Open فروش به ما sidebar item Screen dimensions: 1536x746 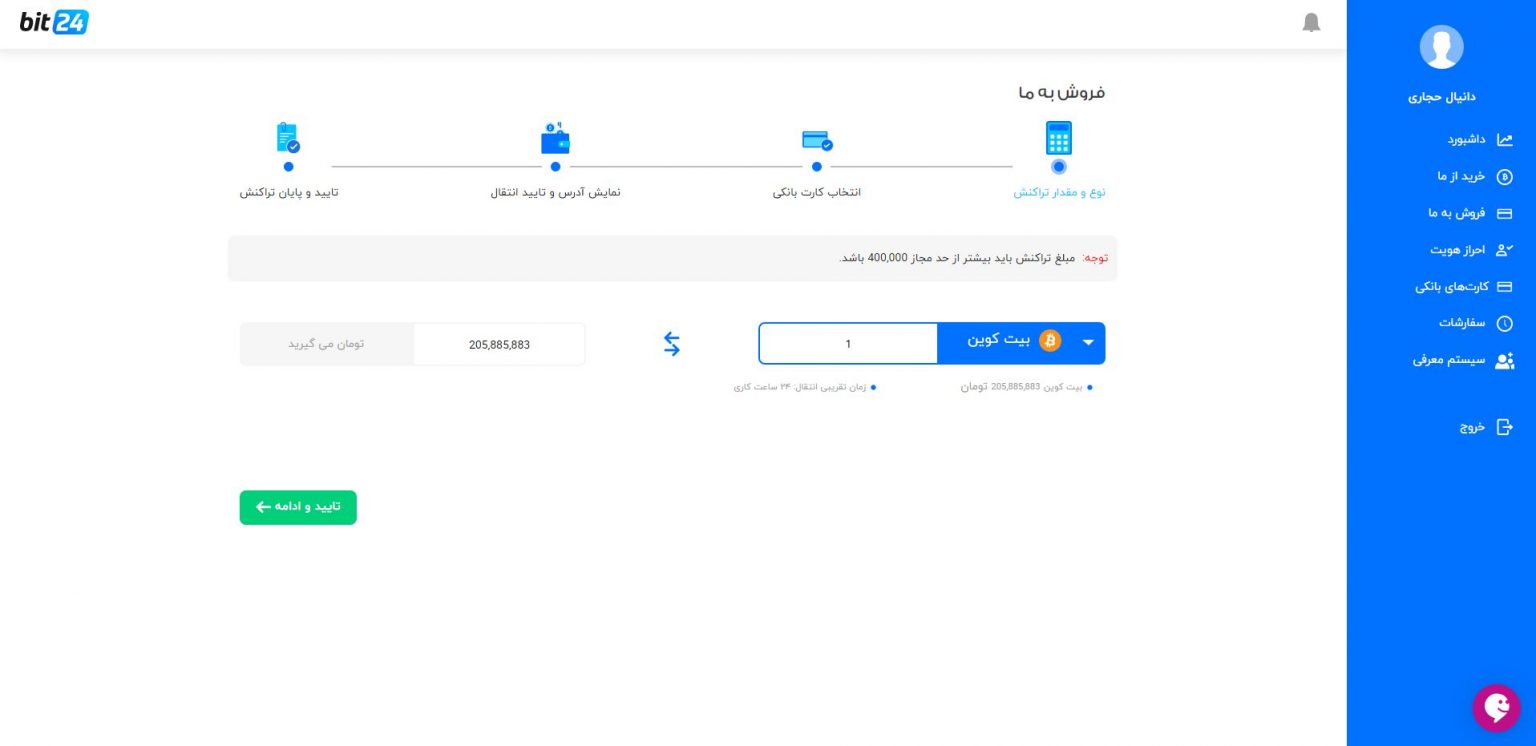click(x=1469, y=213)
